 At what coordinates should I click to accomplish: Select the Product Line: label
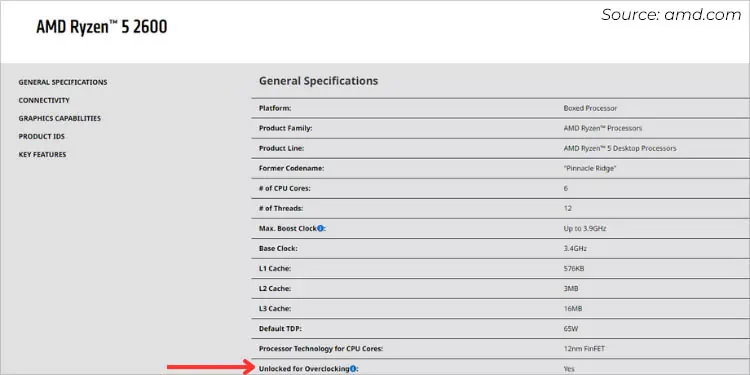click(x=281, y=148)
